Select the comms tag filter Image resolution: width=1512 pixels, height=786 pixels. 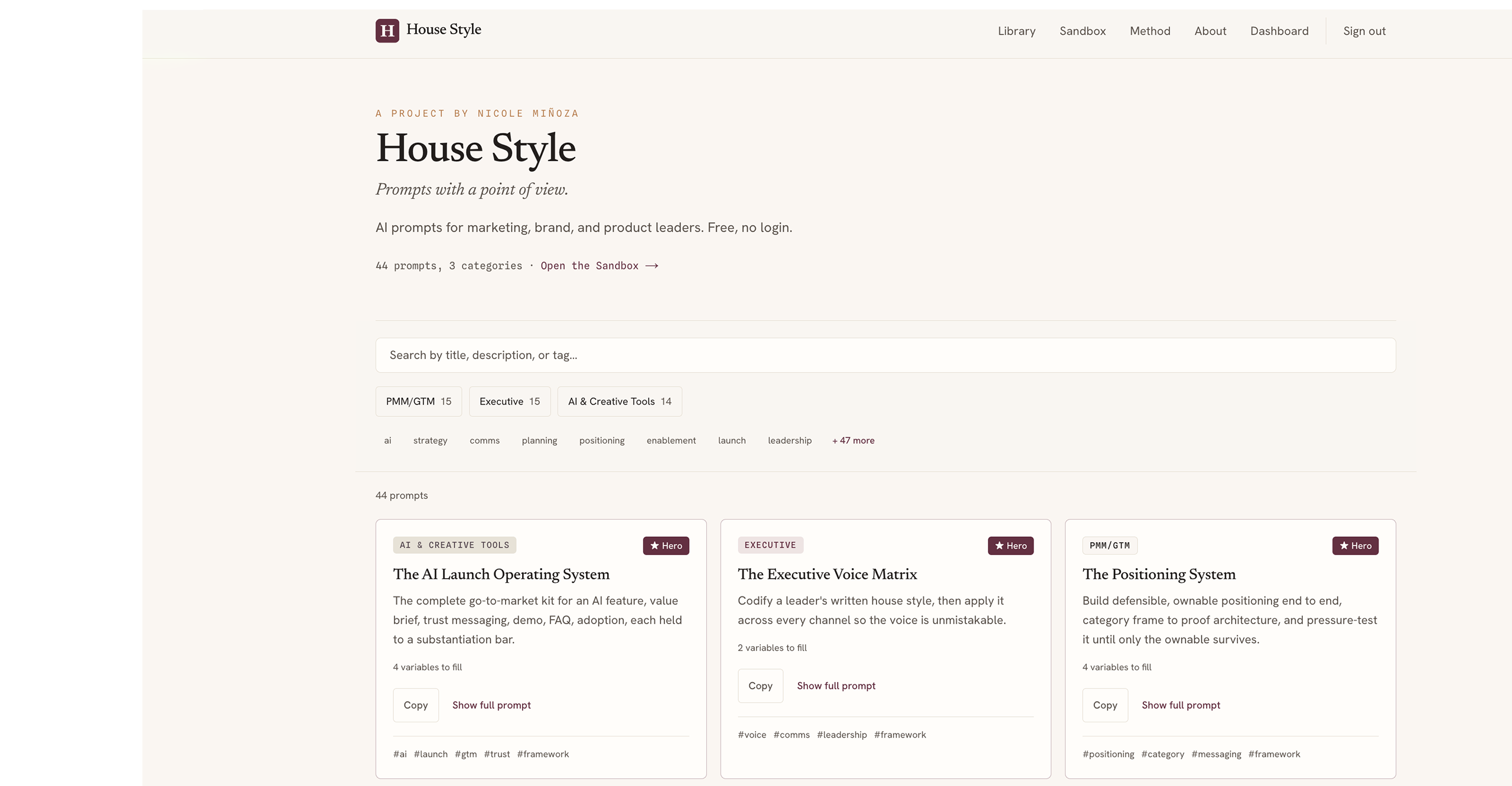coord(485,441)
